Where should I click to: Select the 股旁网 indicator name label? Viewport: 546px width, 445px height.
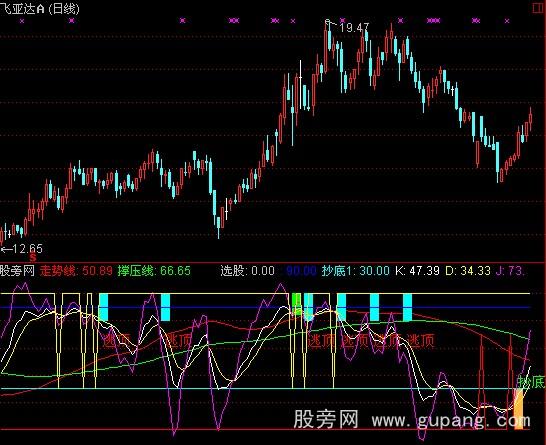17,270
